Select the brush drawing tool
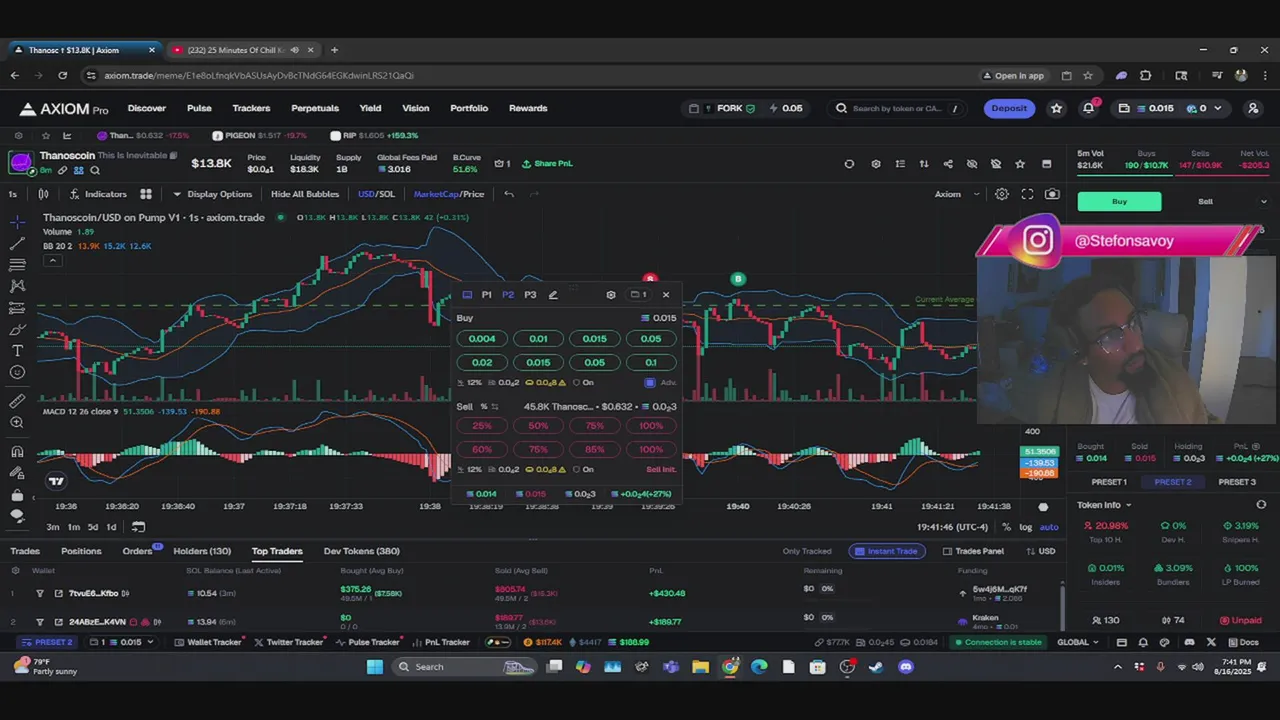The image size is (1280, 720). click(x=17, y=329)
